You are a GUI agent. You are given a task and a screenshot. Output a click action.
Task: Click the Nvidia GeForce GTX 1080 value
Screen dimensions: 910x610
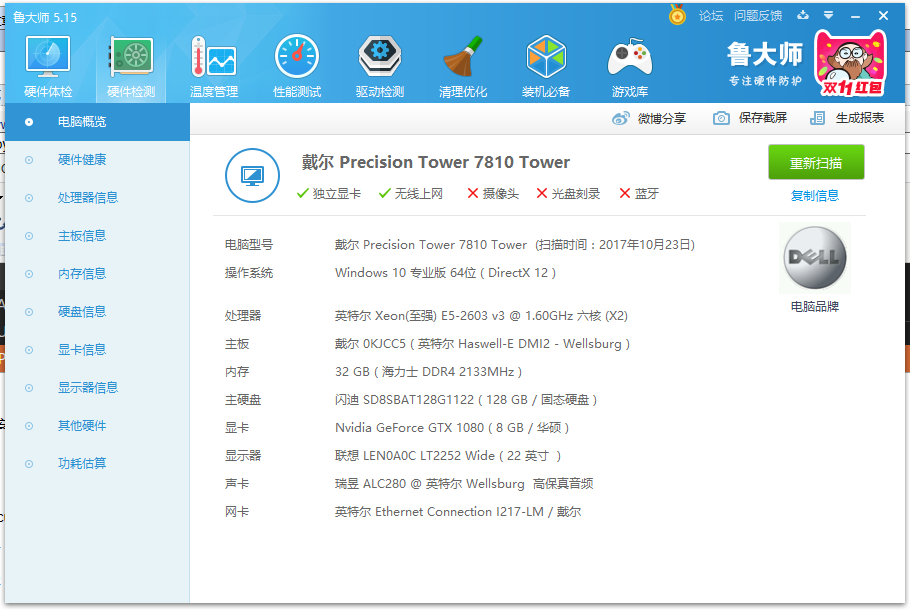(x=452, y=428)
